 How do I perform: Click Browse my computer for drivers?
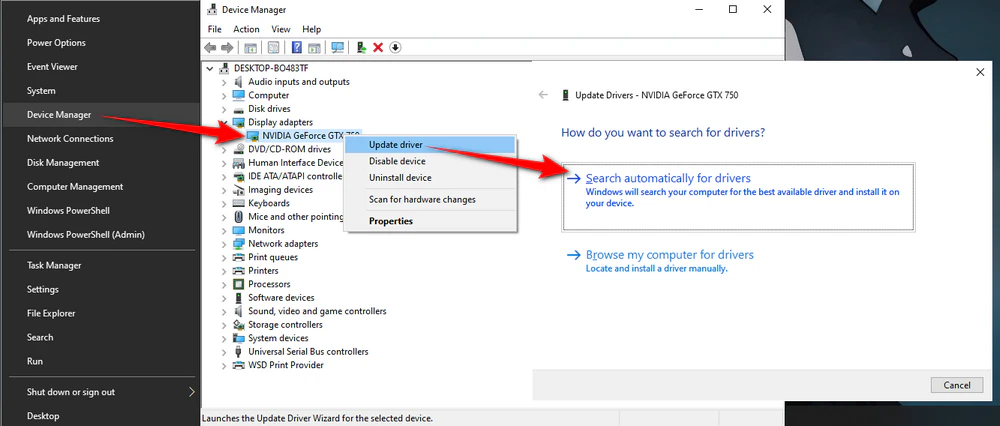669,255
